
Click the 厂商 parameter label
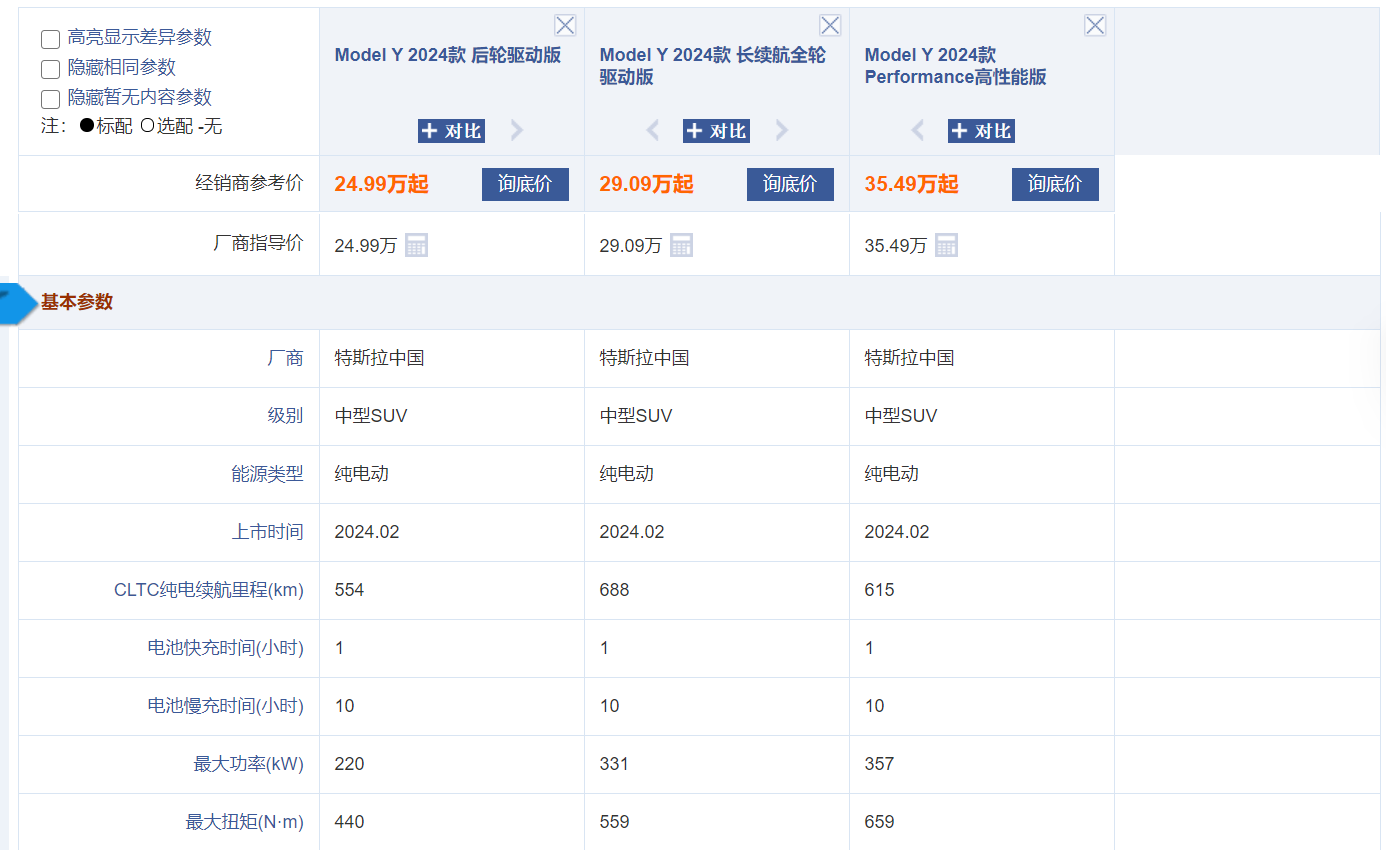285,358
